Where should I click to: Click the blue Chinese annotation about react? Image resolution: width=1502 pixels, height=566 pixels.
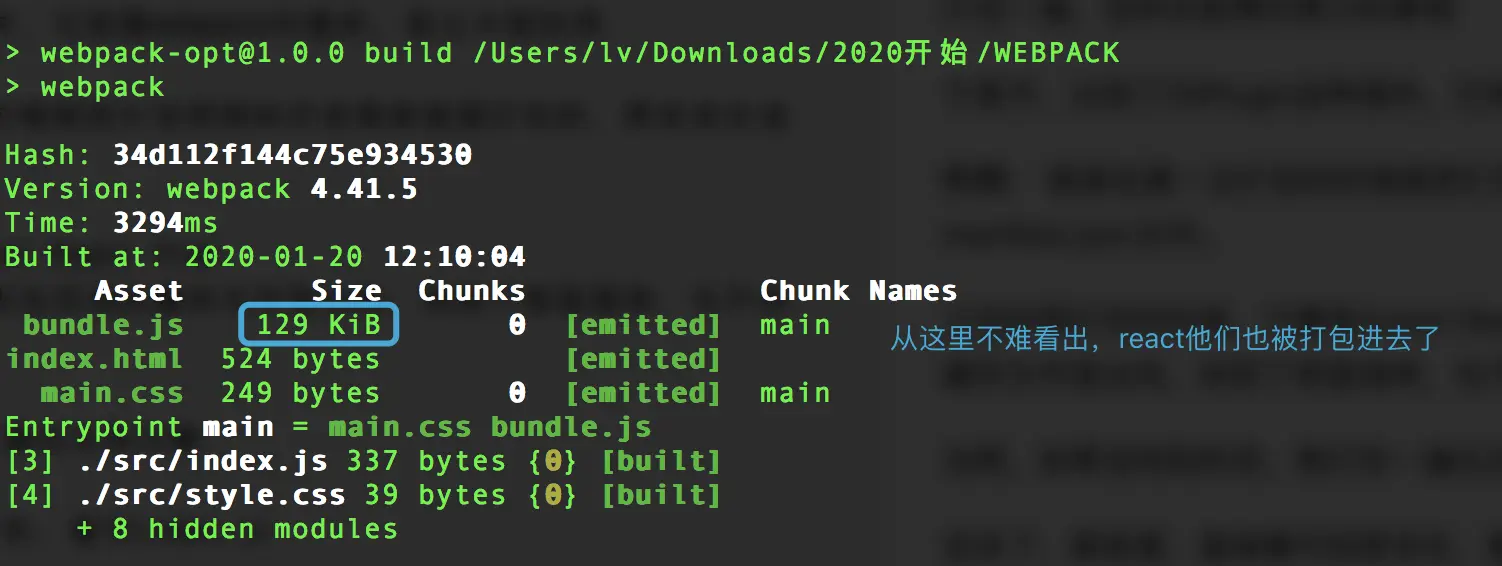[1165, 339]
